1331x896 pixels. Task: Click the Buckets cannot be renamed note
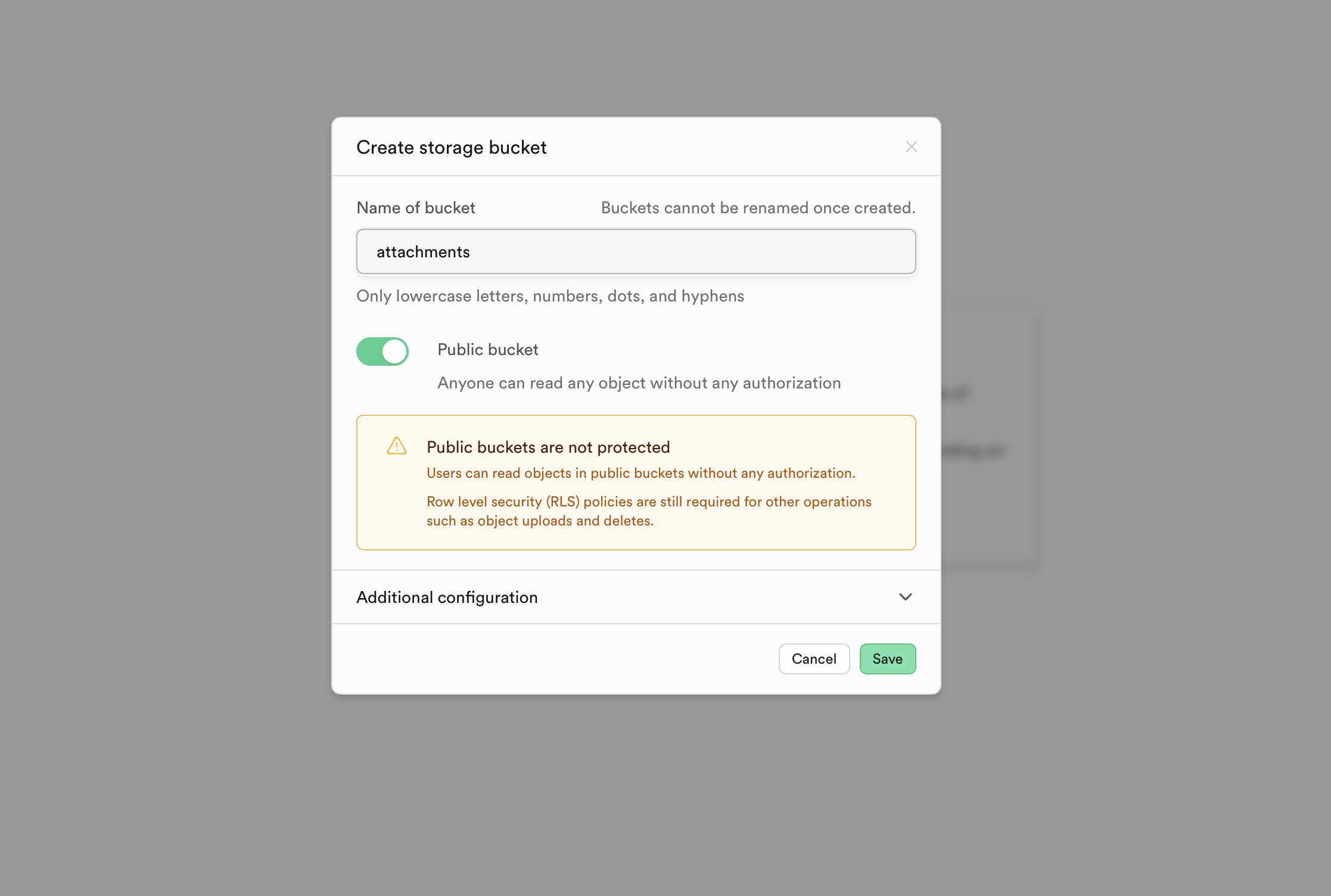click(x=758, y=208)
